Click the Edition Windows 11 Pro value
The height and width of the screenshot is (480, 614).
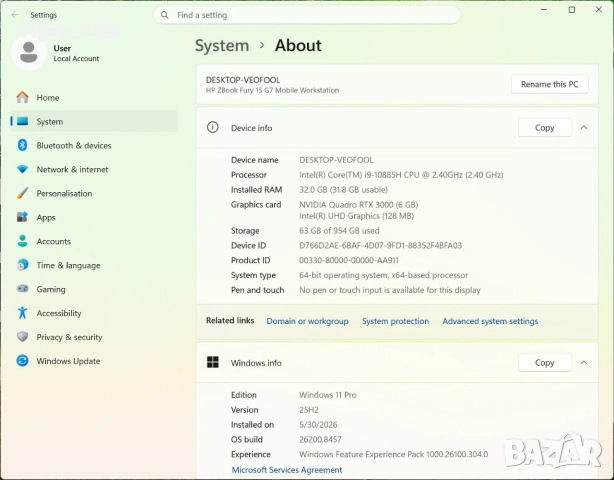point(328,395)
